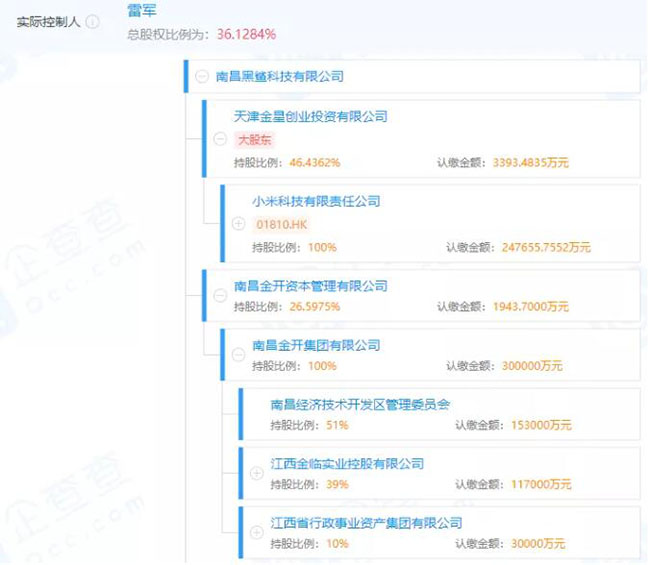Image resolution: width=650 pixels, height=565 pixels.
Task: Select holding ratio 10%
Action: (x=337, y=544)
